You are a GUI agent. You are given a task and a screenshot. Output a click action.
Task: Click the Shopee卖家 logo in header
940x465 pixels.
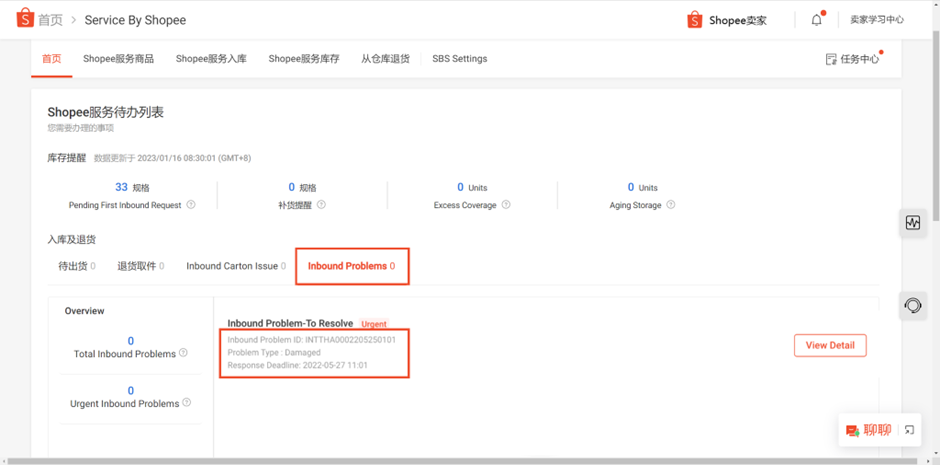(727, 20)
